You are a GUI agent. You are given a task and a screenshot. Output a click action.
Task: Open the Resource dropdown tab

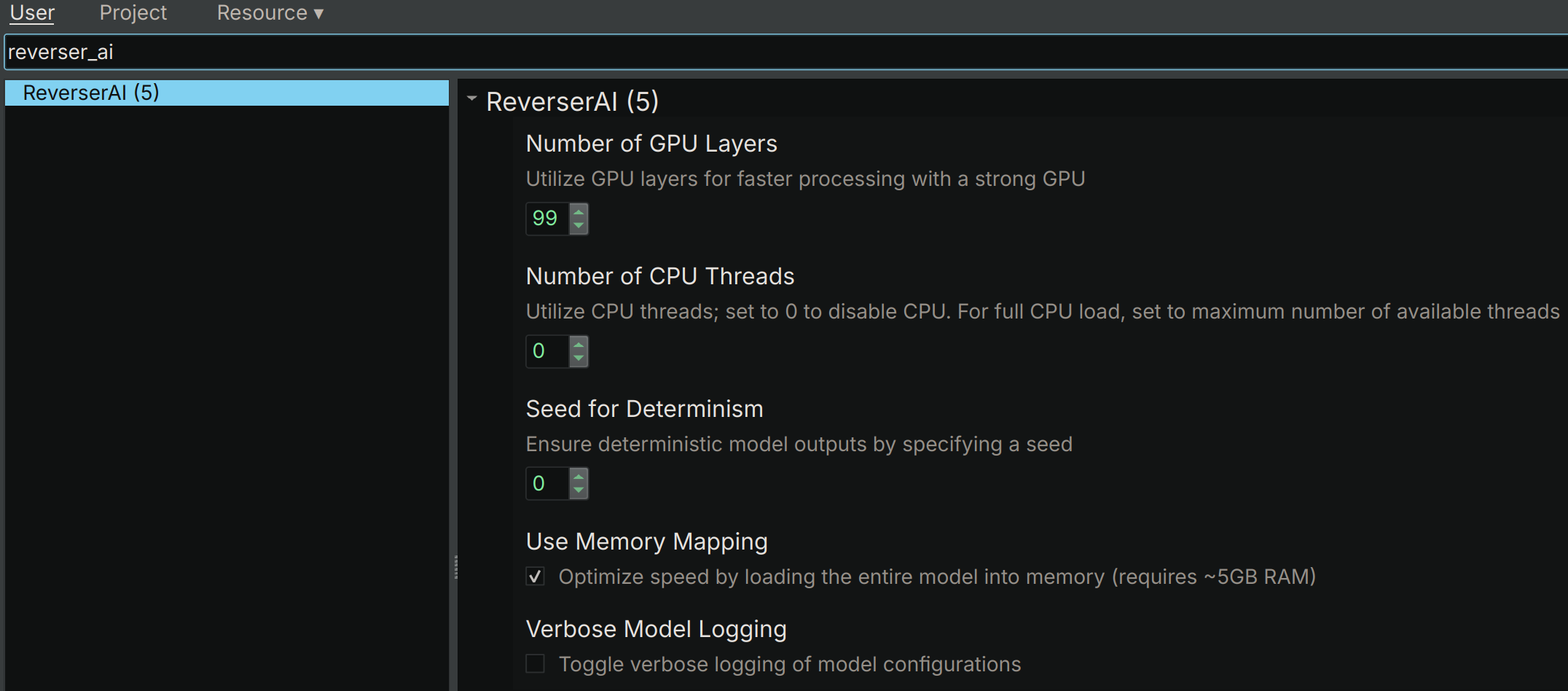(x=270, y=13)
